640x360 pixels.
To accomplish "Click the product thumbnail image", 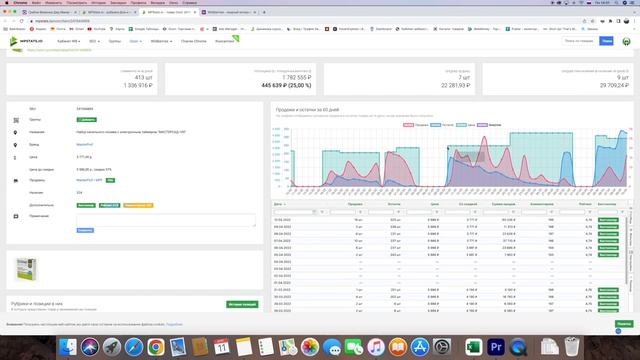I will tap(26, 269).
